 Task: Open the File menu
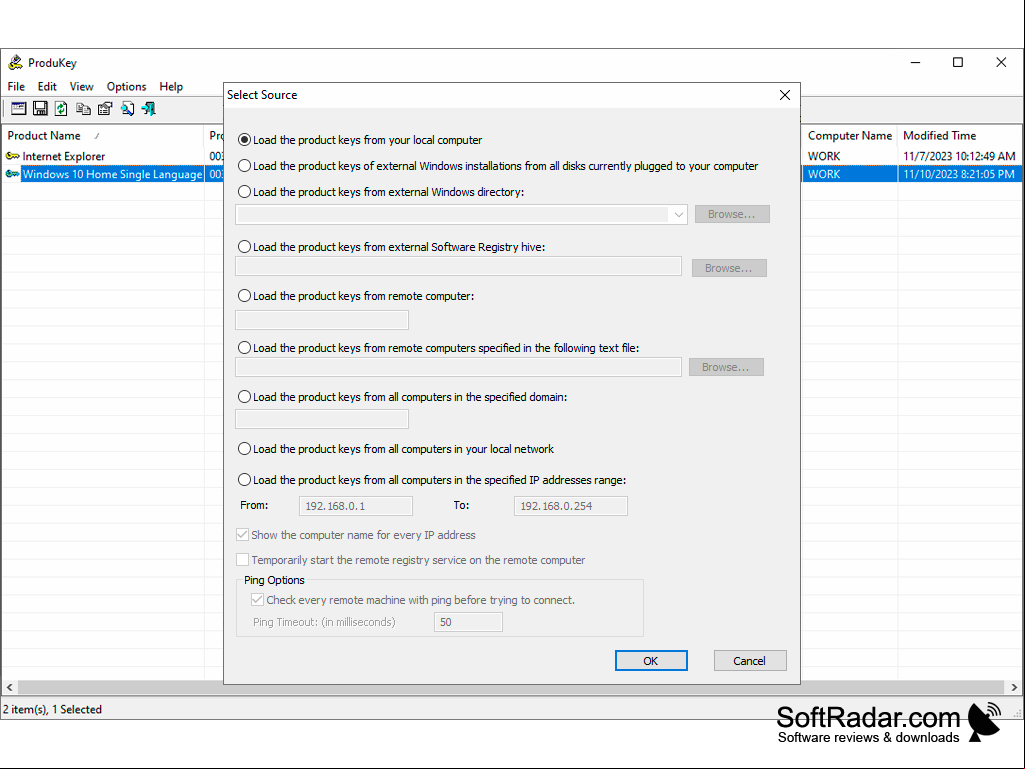point(16,86)
